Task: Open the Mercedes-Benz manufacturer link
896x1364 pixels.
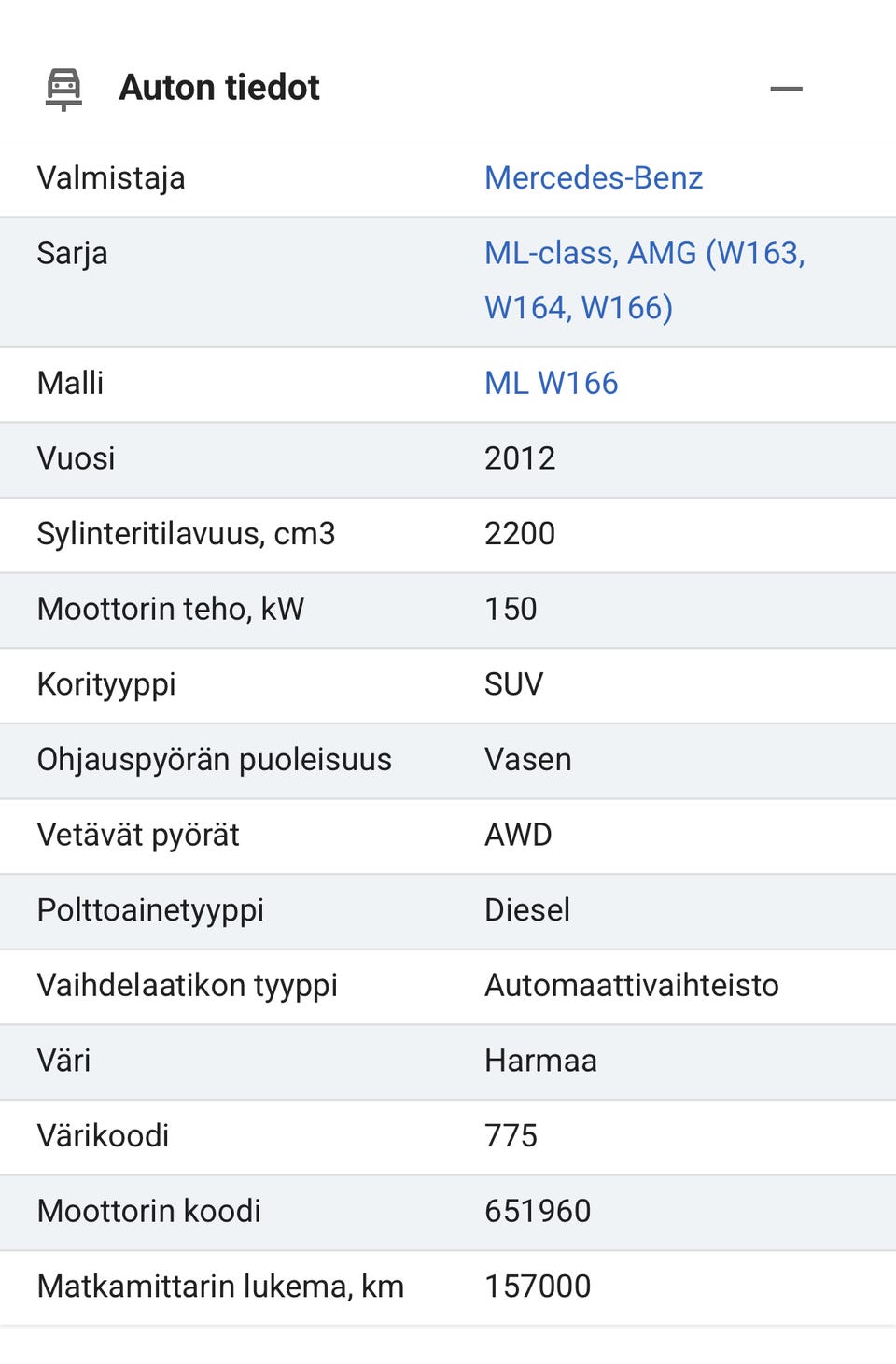Action: click(593, 177)
